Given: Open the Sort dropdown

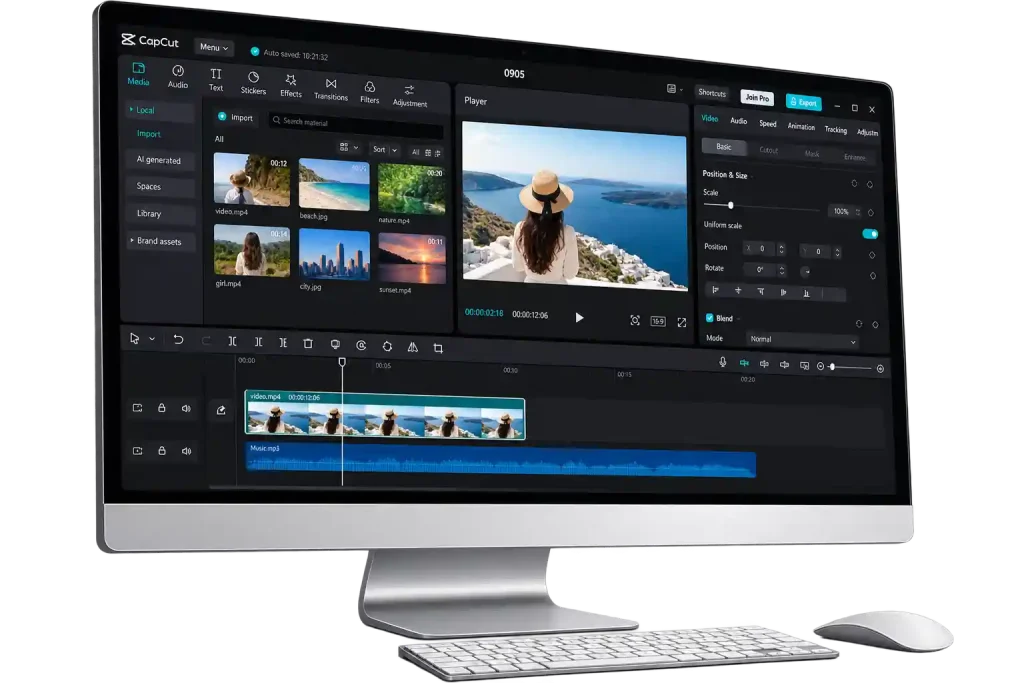Looking at the screenshot, I should pos(385,150).
